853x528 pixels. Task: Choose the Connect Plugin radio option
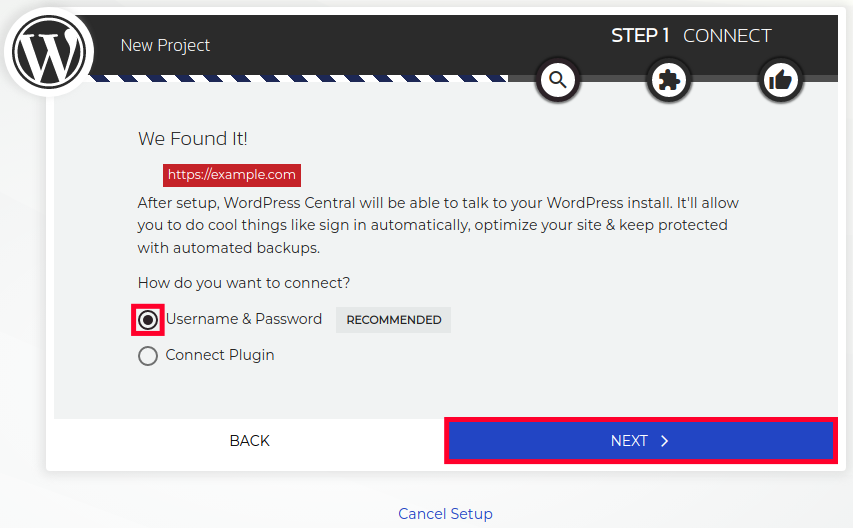tap(148, 356)
